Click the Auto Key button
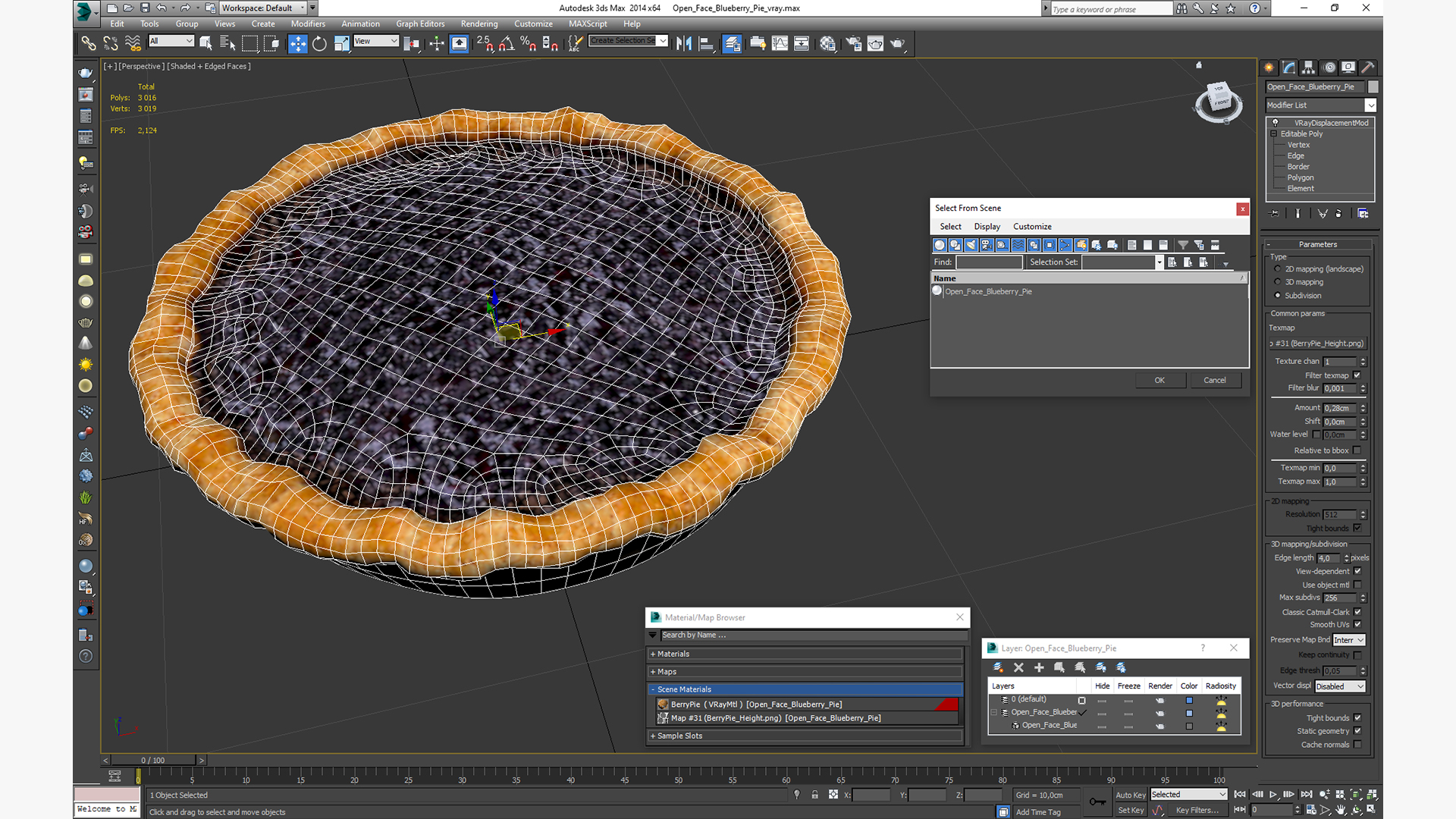The image size is (1456, 819). 1130,795
